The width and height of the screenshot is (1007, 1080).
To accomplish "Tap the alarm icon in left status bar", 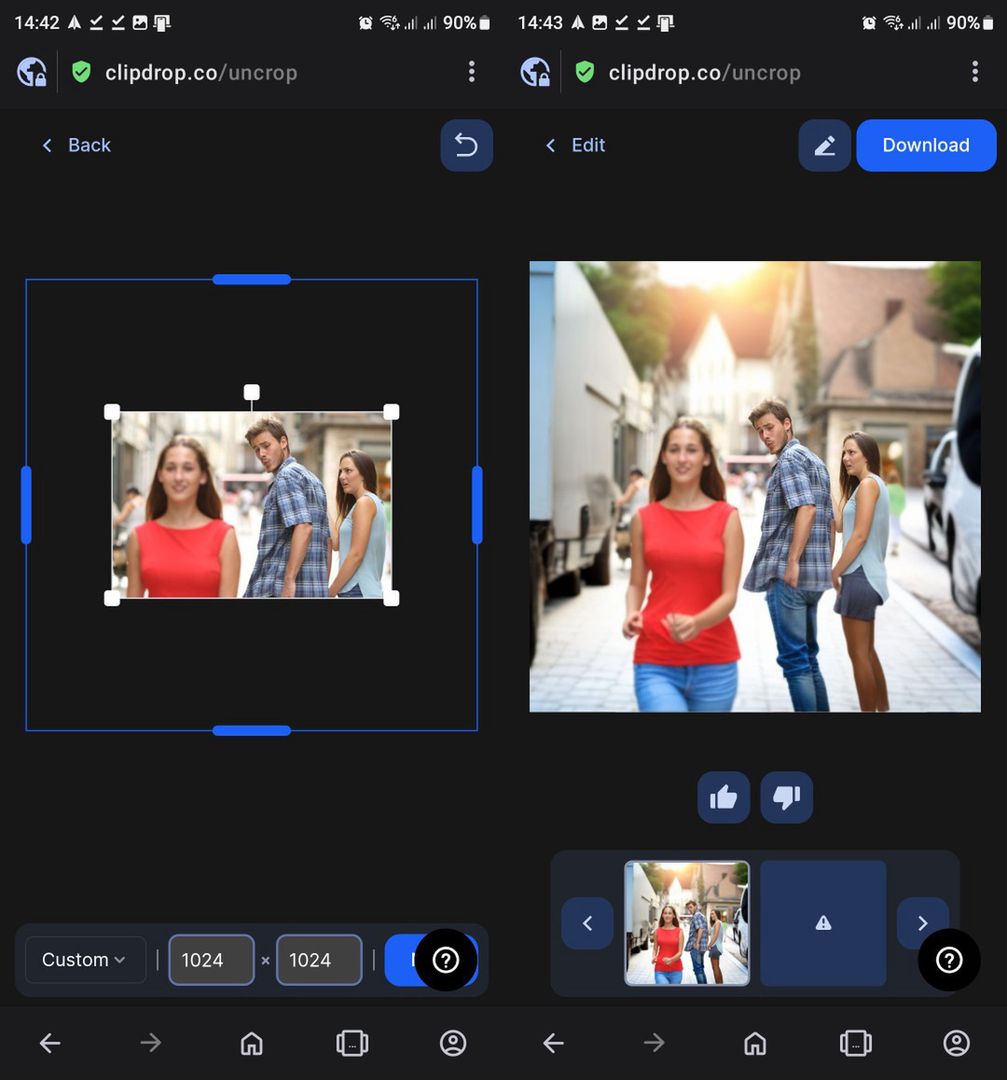I will (365, 23).
